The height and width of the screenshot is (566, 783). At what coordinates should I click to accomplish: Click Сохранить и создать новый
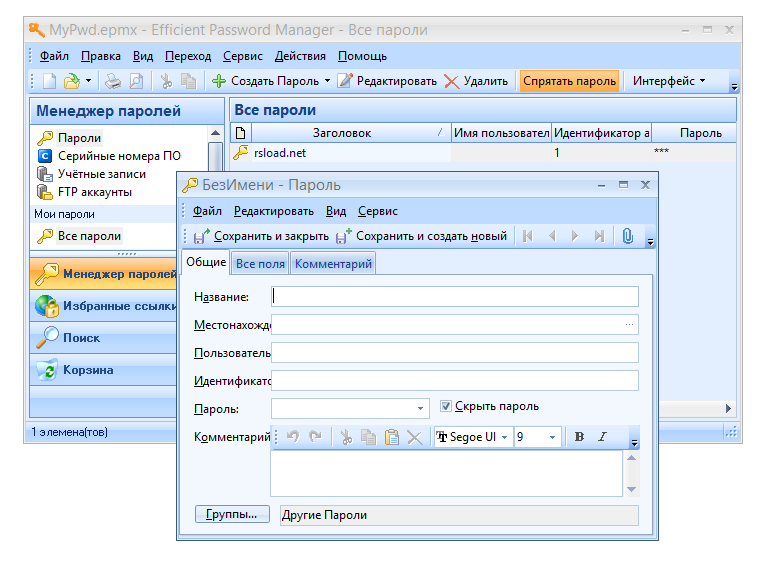pyautogui.click(x=421, y=236)
